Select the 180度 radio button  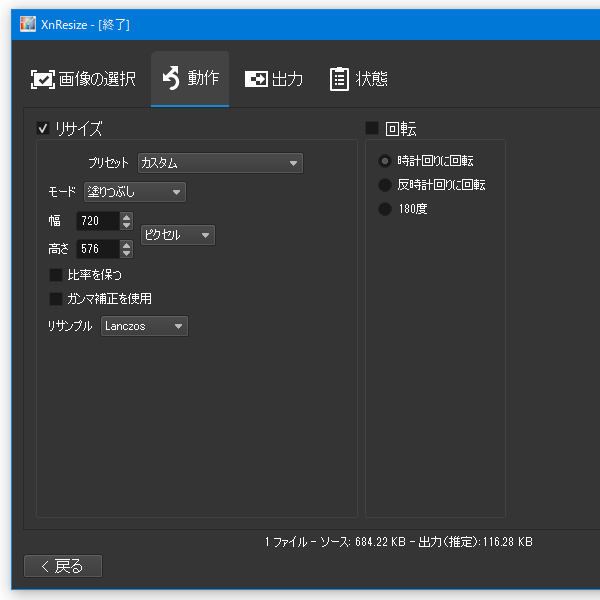tap(385, 209)
